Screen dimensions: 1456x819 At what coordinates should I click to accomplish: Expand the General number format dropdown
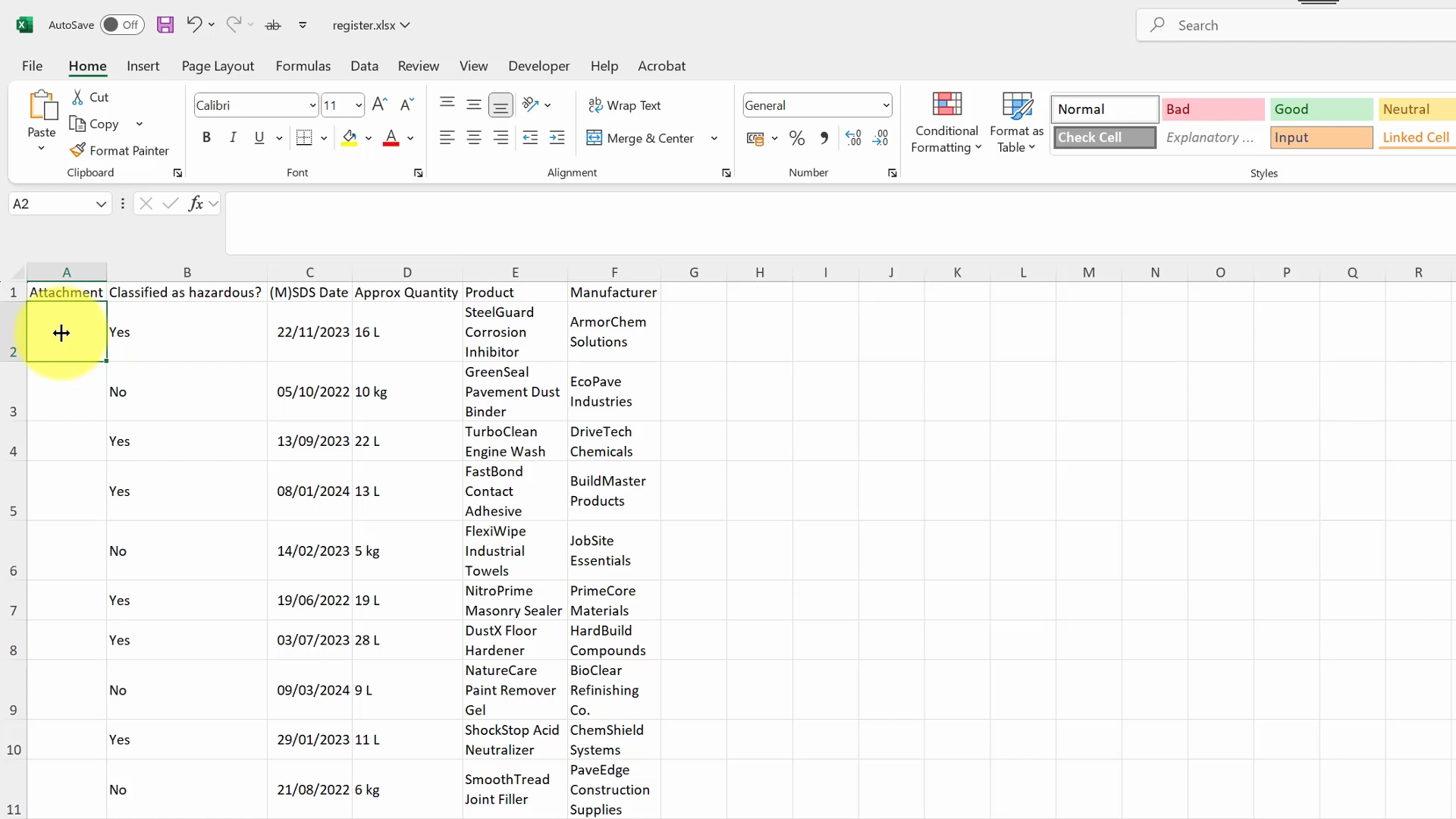coord(886,105)
